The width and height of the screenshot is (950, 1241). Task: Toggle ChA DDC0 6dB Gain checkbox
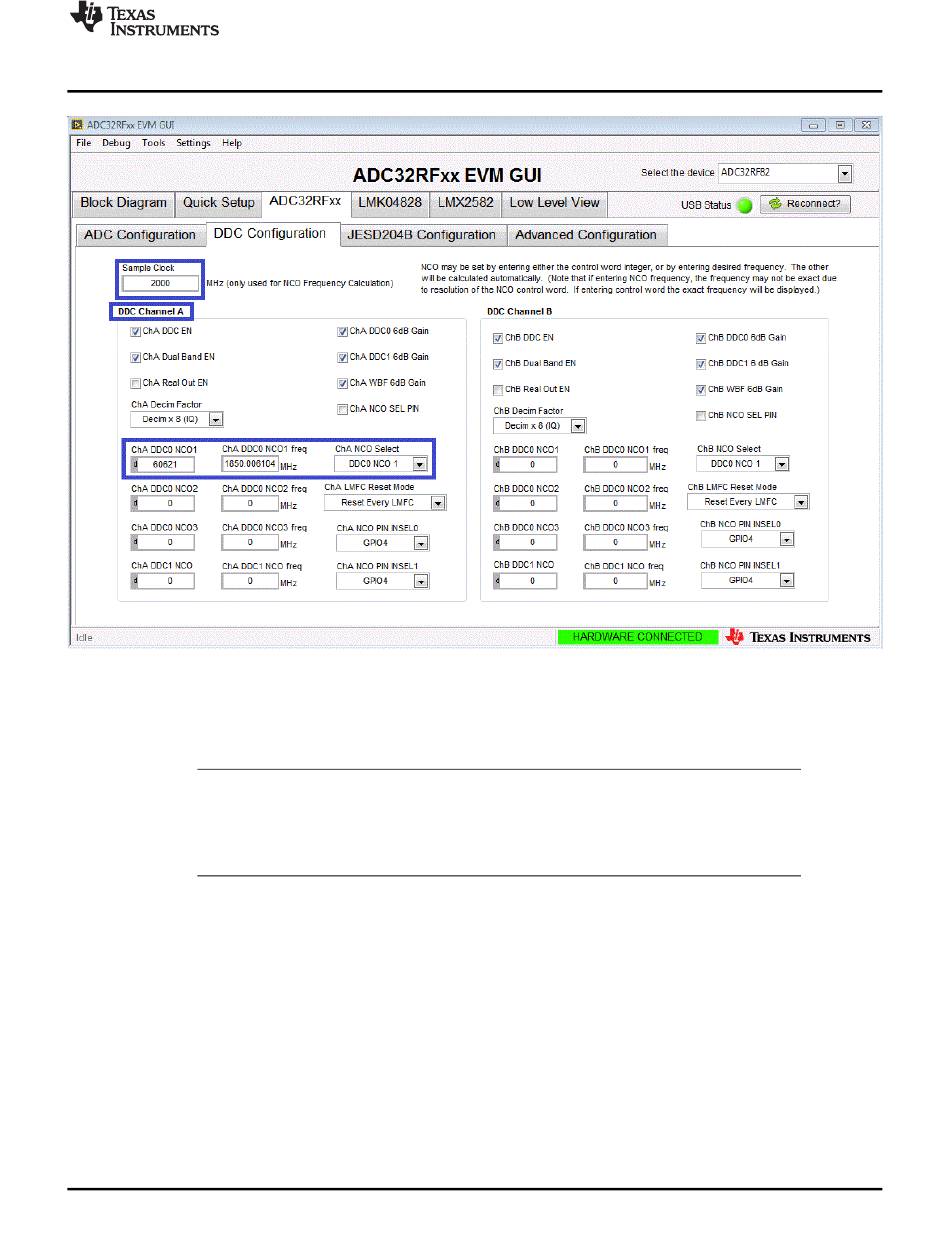pyautogui.click(x=343, y=332)
